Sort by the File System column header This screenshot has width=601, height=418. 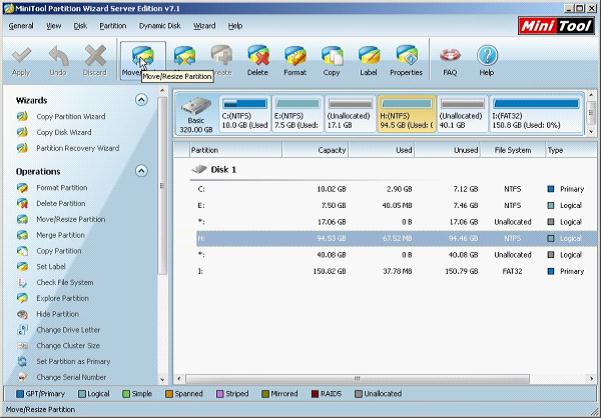pyautogui.click(x=513, y=150)
